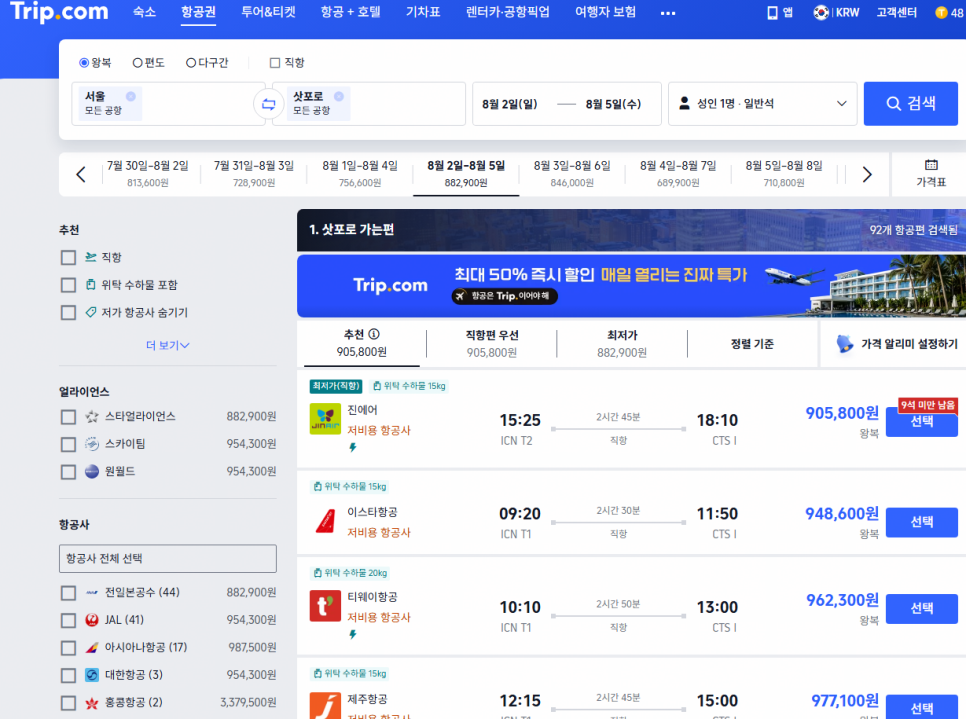The height and width of the screenshot is (719, 966).
Task: Remove 삿포로 destination city tag
Action: (339, 96)
